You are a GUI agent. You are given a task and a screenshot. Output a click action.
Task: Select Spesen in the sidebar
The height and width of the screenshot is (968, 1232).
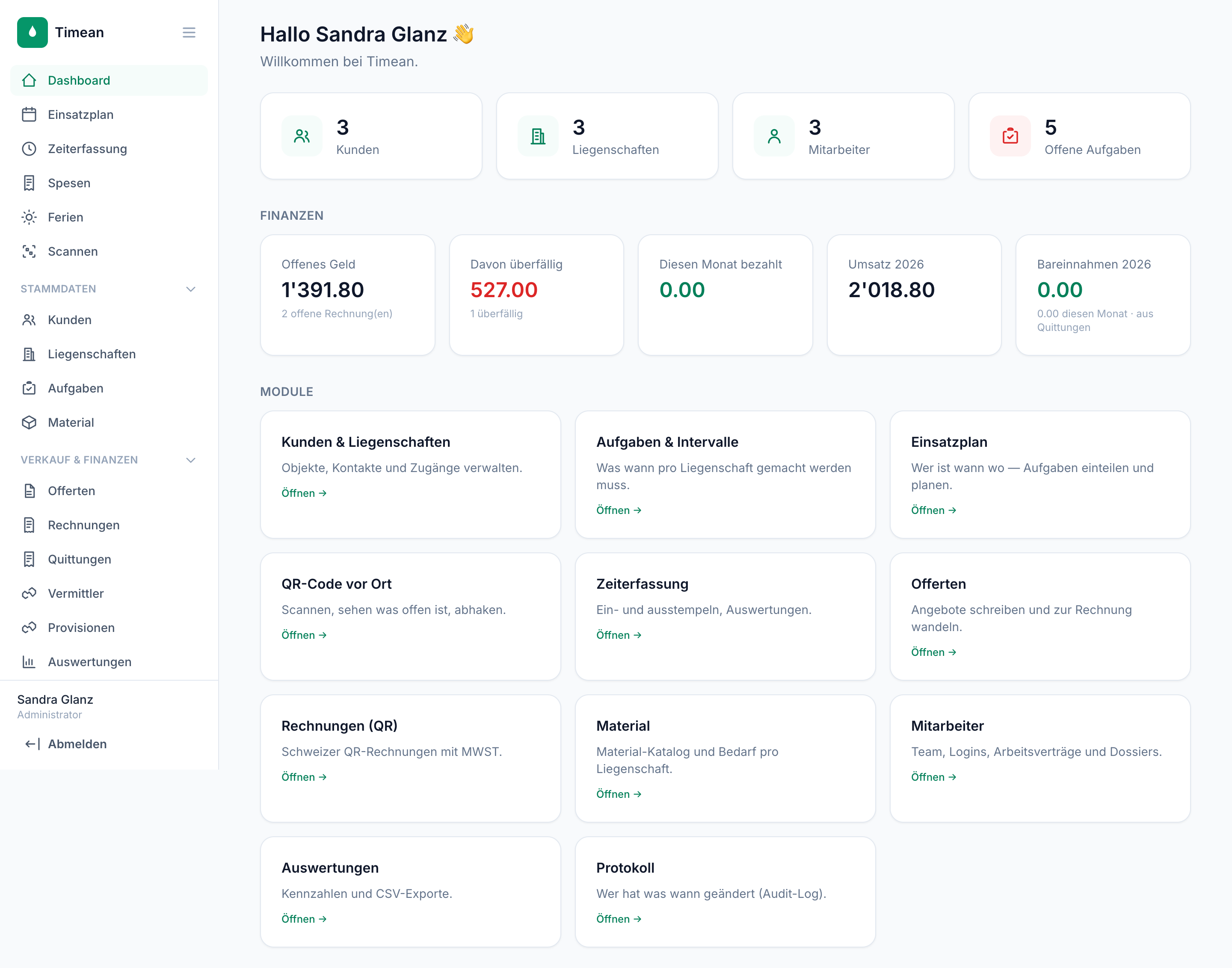click(109, 183)
